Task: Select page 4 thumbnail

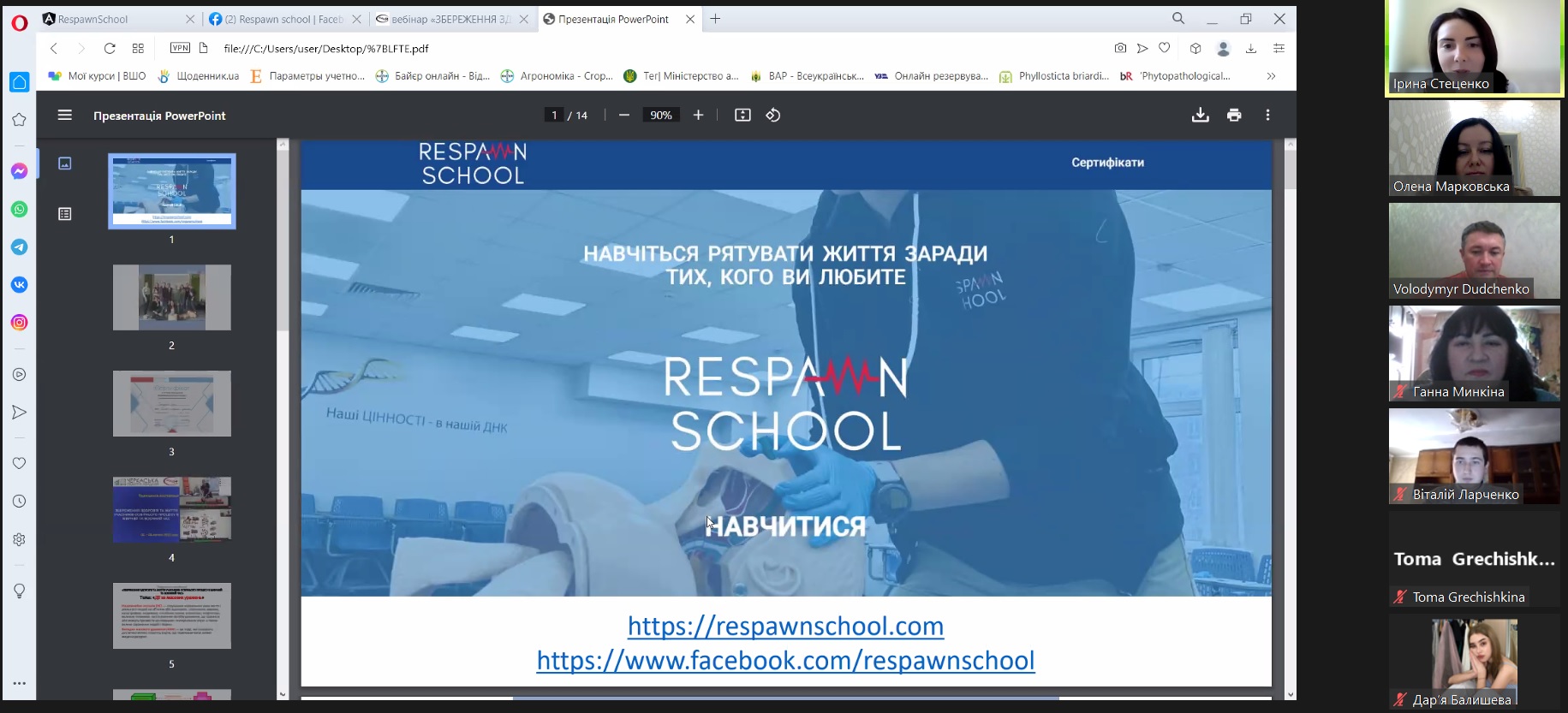Action: tap(171, 509)
